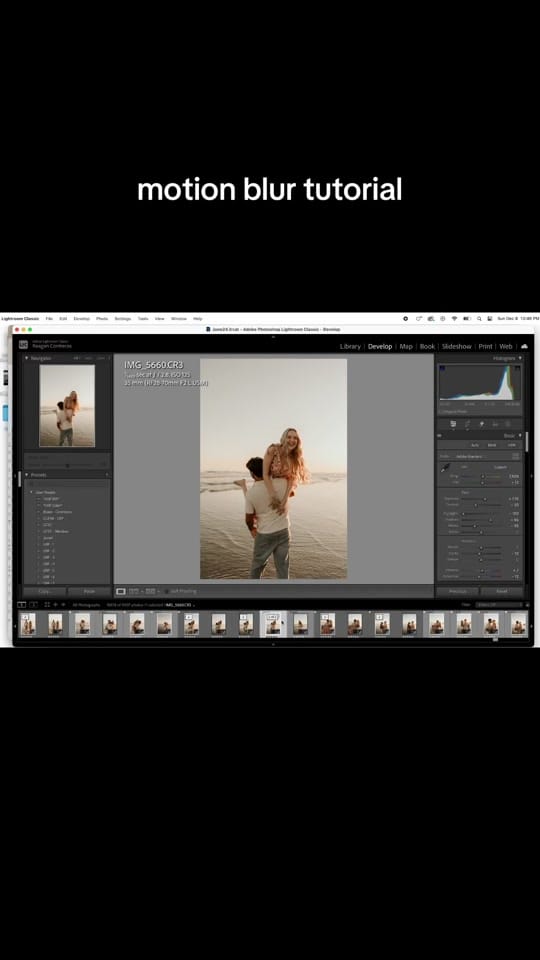This screenshot has width=540, height=960.
Task: Adjust the Exposure slider handle
Action: (485, 499)
